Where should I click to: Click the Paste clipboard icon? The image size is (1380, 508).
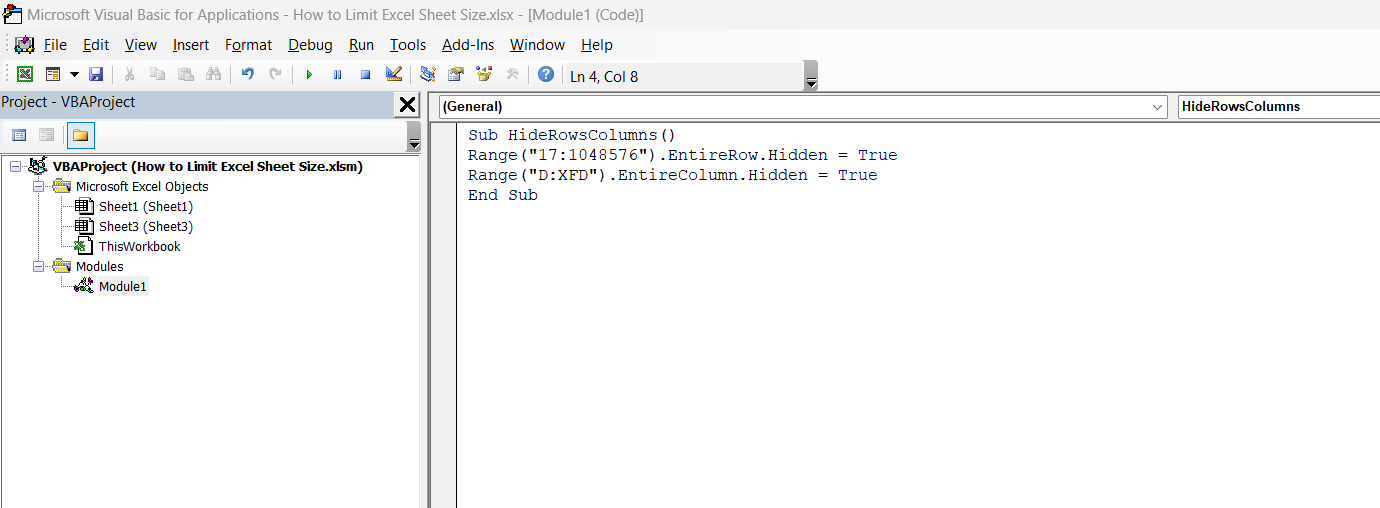[185, 75]
